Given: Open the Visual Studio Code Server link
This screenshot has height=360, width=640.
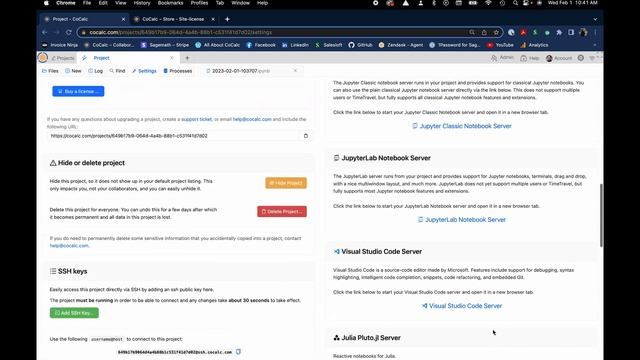Looking at the screenshot, I should pyautogui.click(x=462, y=306).
